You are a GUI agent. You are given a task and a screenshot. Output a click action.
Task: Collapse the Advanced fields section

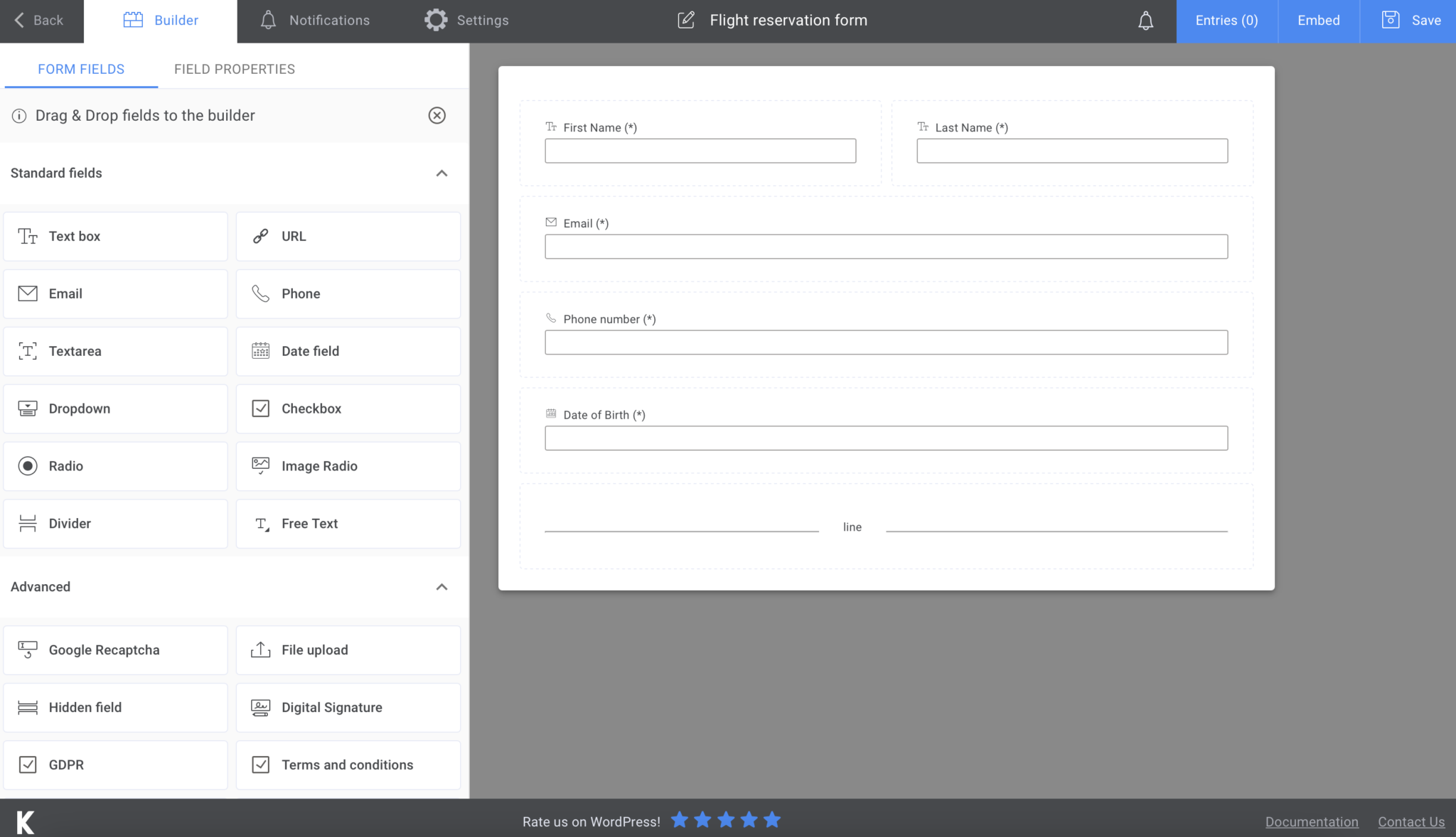point(442,587)
